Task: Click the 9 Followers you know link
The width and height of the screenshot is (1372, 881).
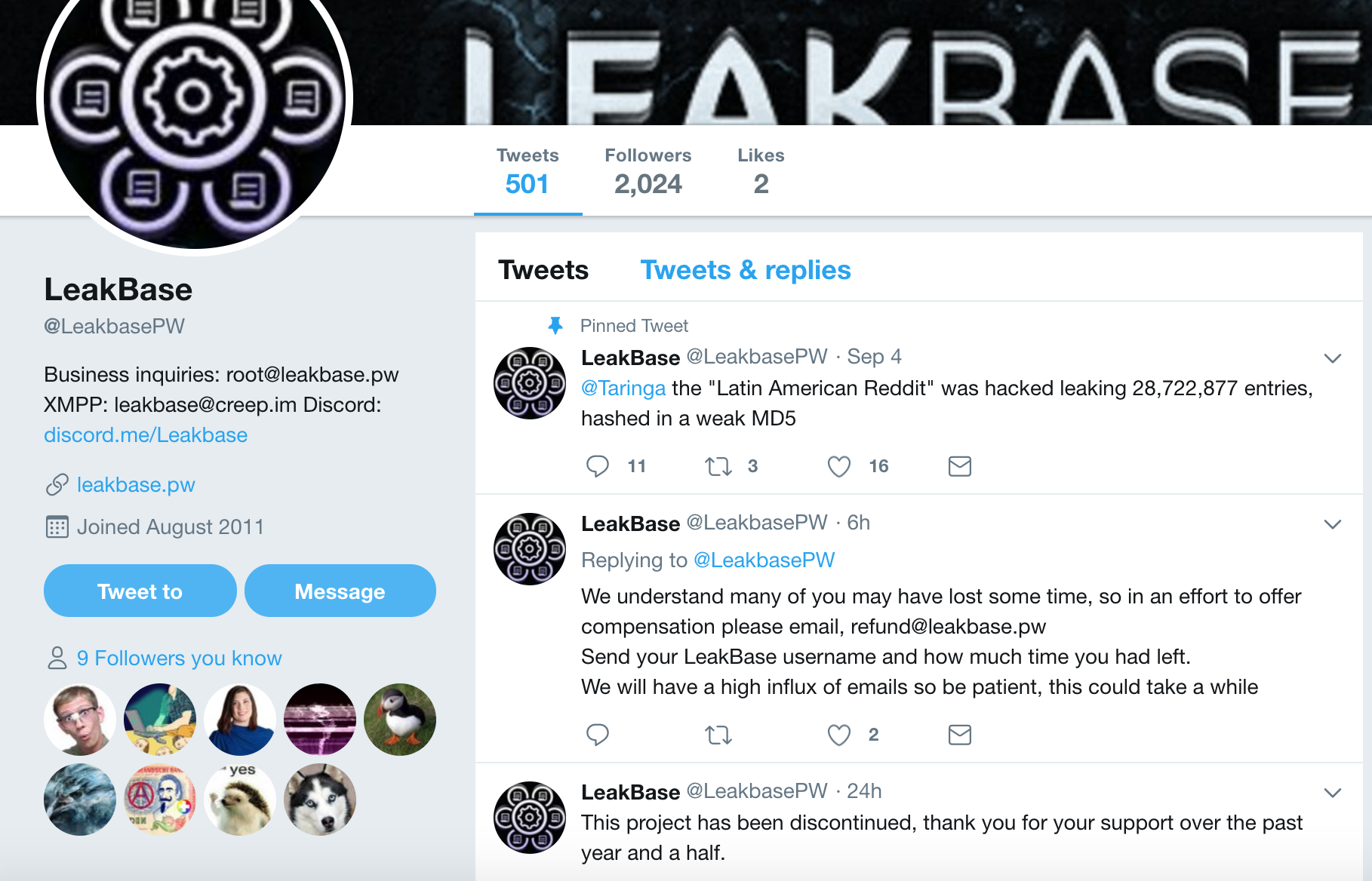Action: [179, 658]
